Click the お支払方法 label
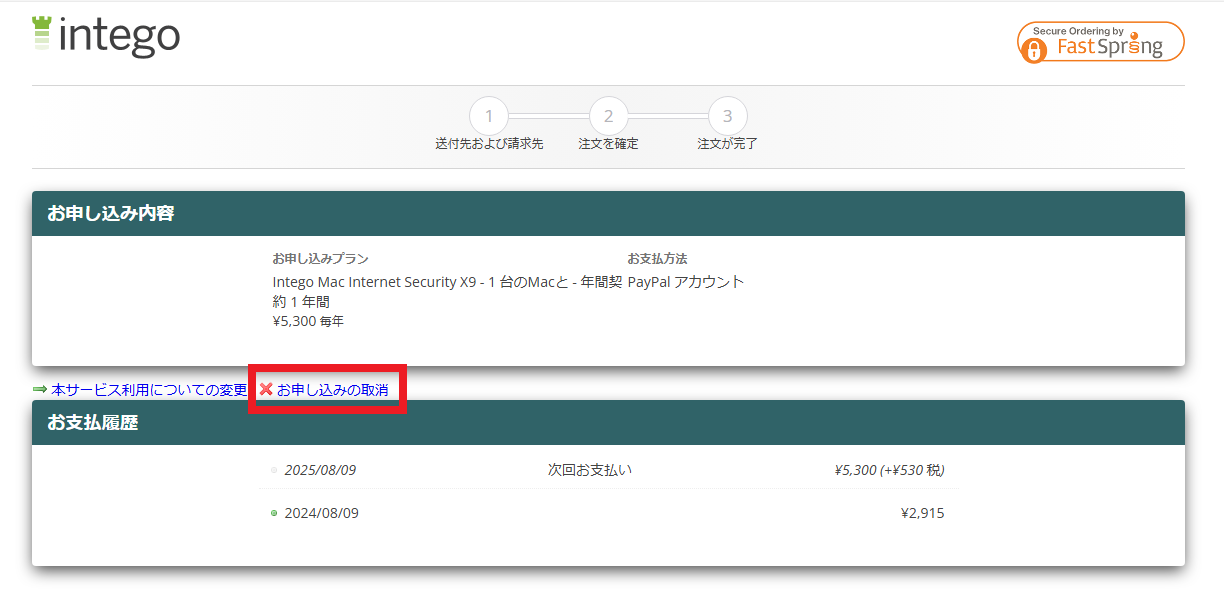 pos(657,258)
